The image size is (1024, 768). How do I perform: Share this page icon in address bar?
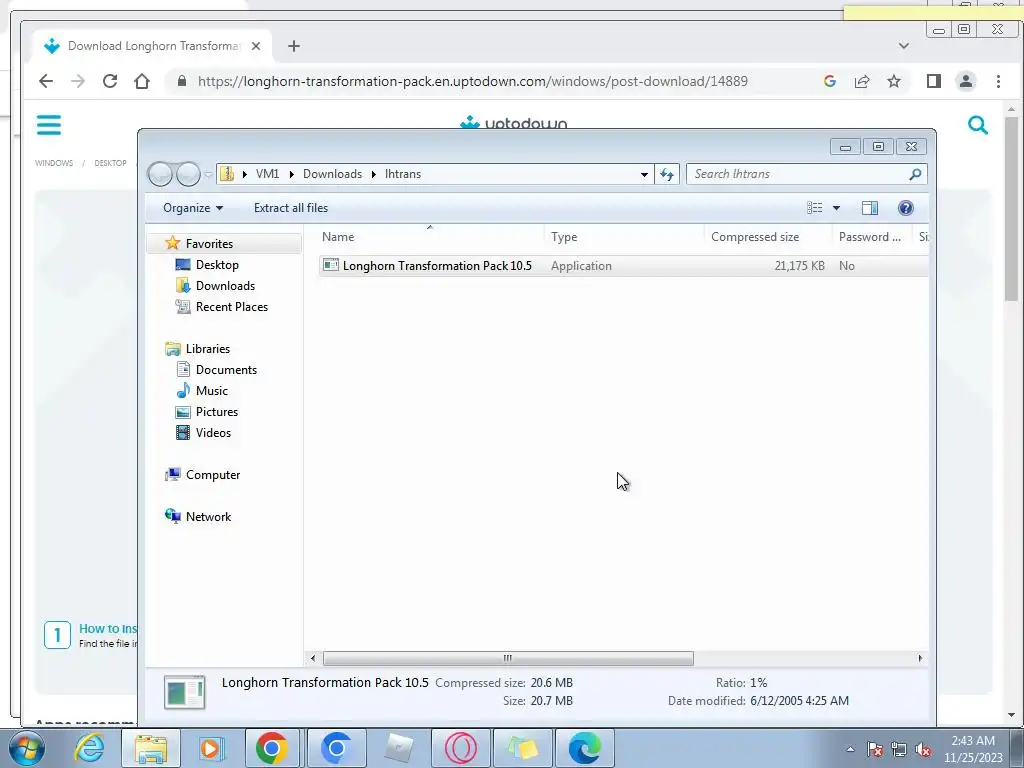861,81
